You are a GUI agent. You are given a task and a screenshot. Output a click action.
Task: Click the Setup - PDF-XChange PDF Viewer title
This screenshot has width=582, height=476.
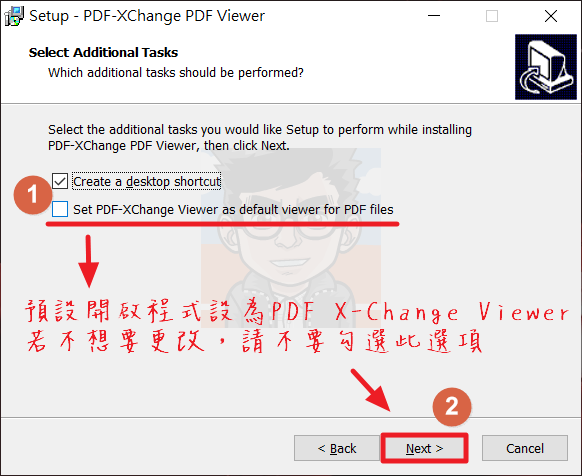[147, 16]
